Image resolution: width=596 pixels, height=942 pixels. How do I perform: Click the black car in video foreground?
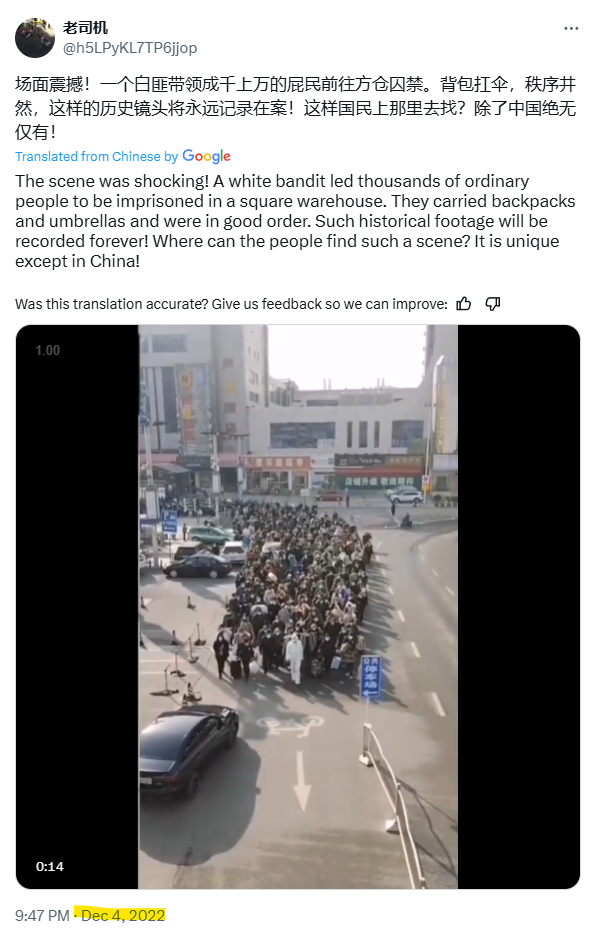188,748
